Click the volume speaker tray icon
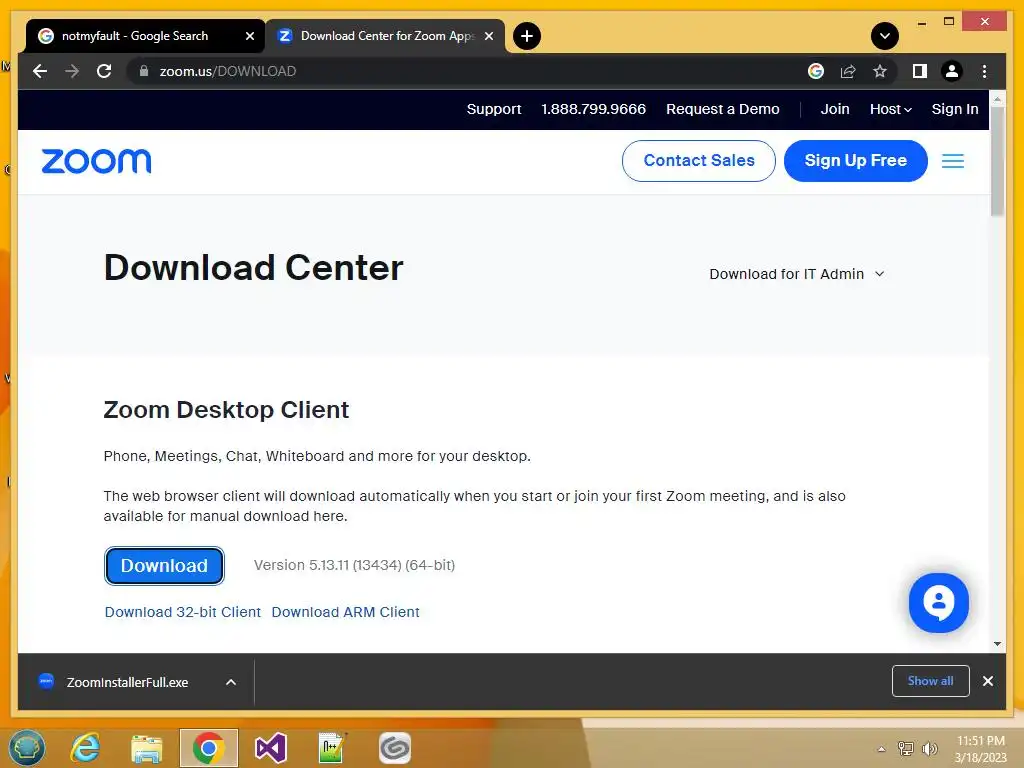1024x768 pixels. click(929, 749)
